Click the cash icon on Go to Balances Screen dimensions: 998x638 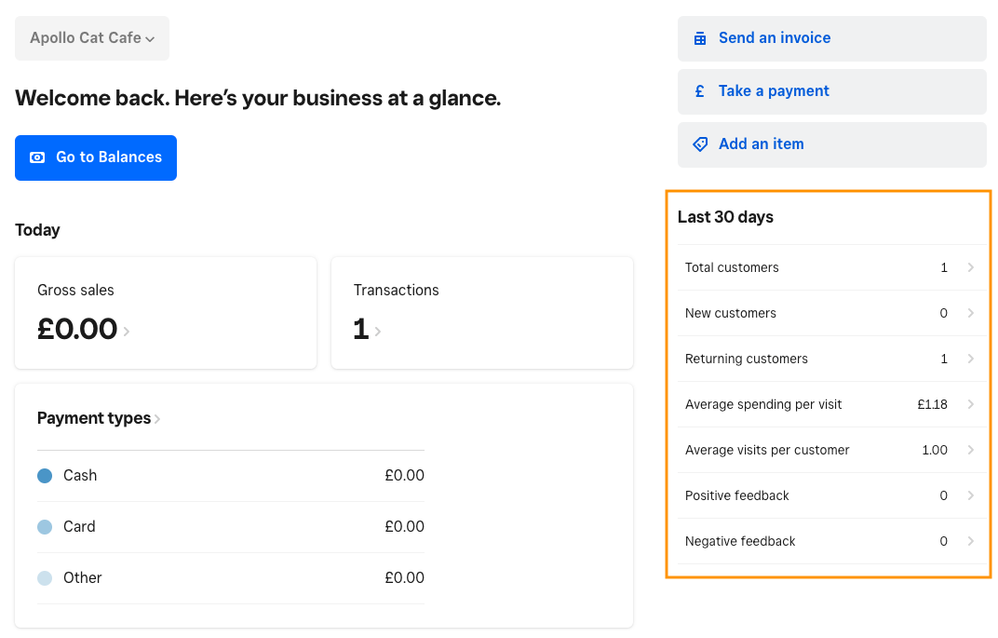[38, 158]
